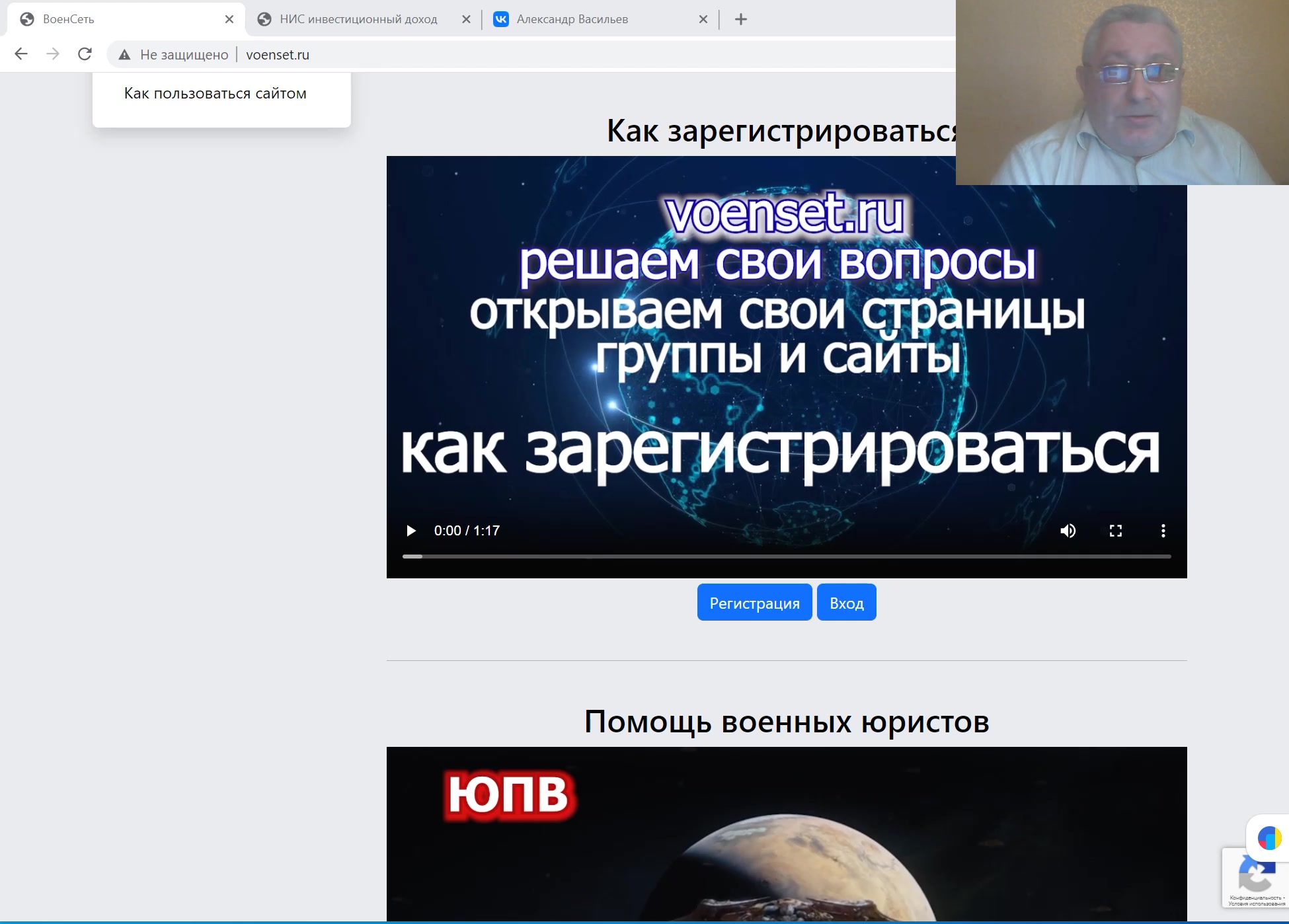Screen dimensions: 1289x924
Task: Click the Помощь военных юристов heading
Action: coord(787,721)
